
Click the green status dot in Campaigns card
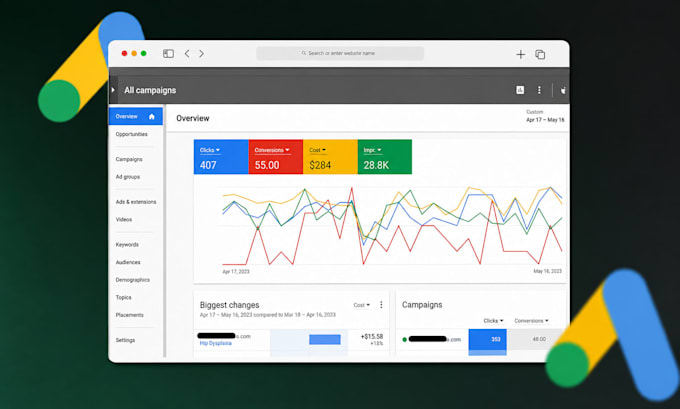405,340
